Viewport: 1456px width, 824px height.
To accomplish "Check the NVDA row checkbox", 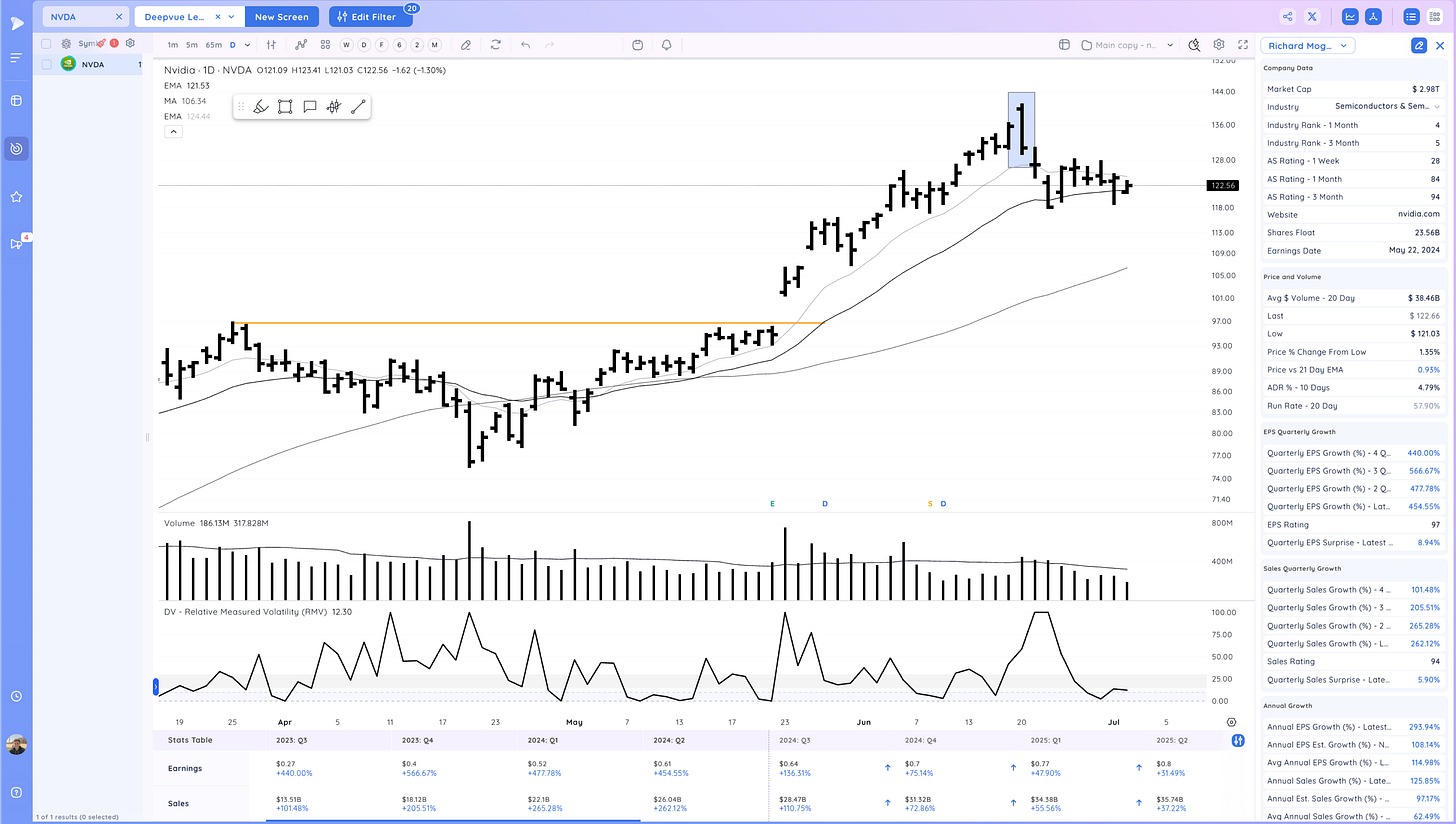I will click(x=47, y=64).
